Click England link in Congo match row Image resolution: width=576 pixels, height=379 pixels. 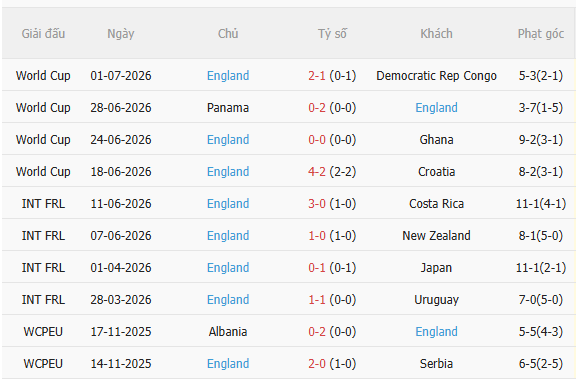228,76
